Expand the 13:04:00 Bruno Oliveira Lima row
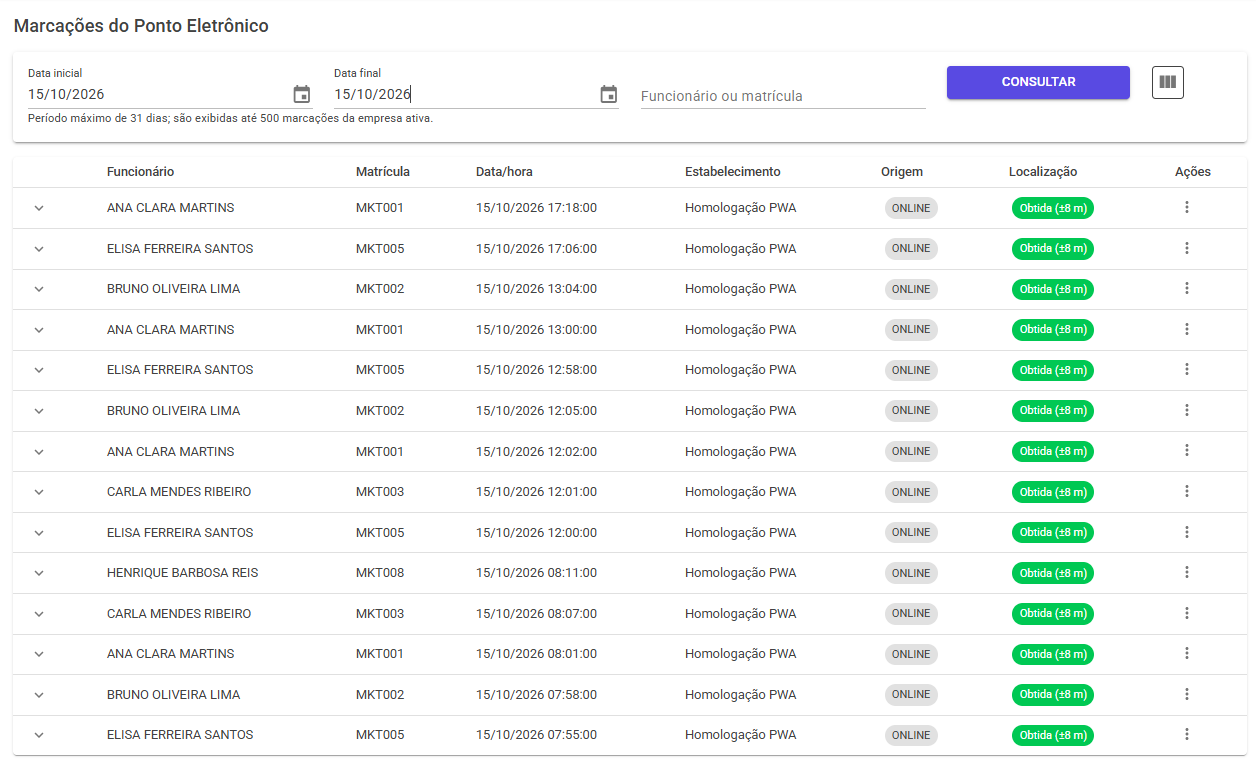The width and height of the screenshot is (1256, 766). [x=39, y=289]
